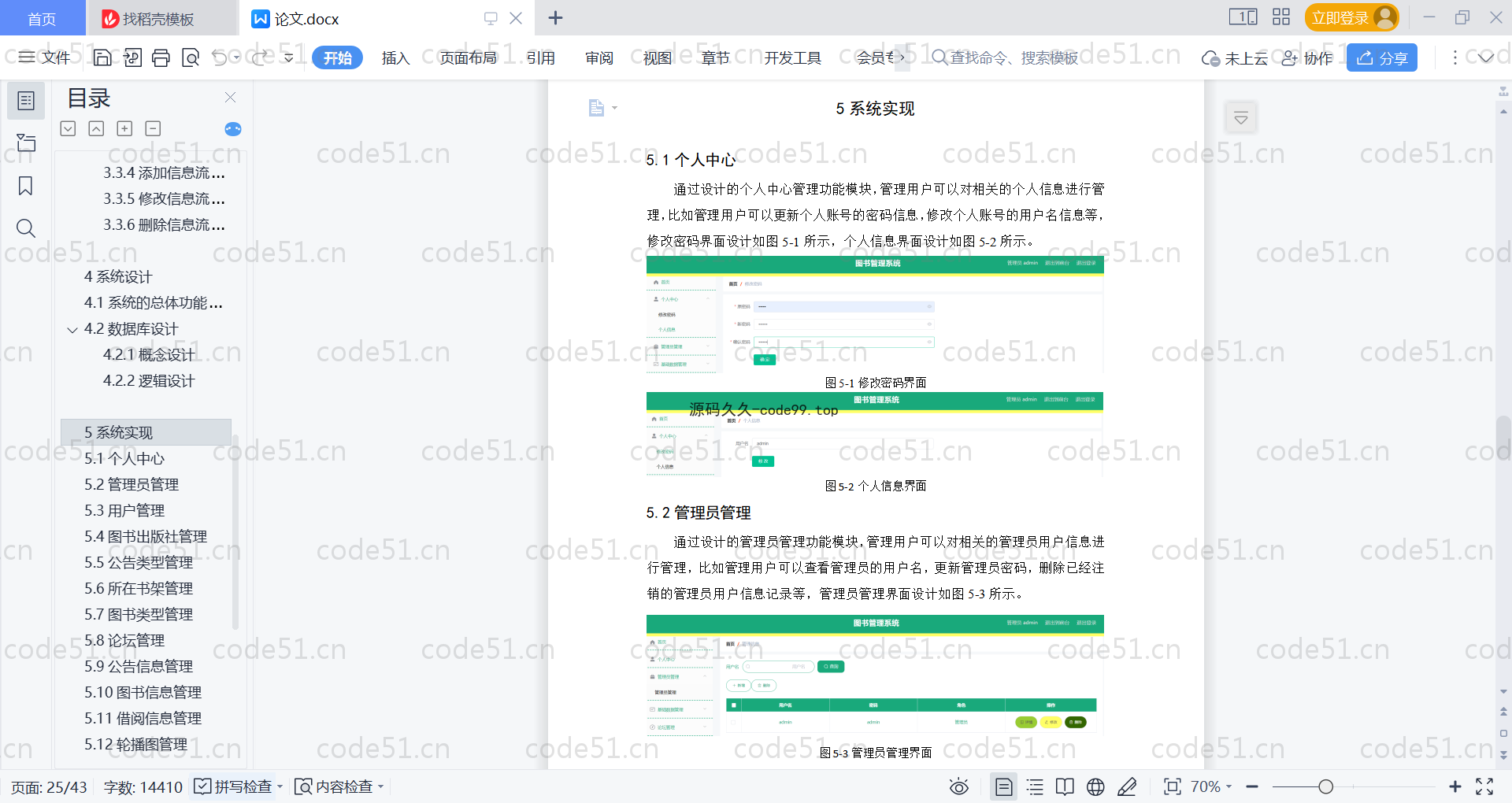The image size is (1512, 803).
Task: Open the chapter navigation icon in sidebar
Action: 26,142
